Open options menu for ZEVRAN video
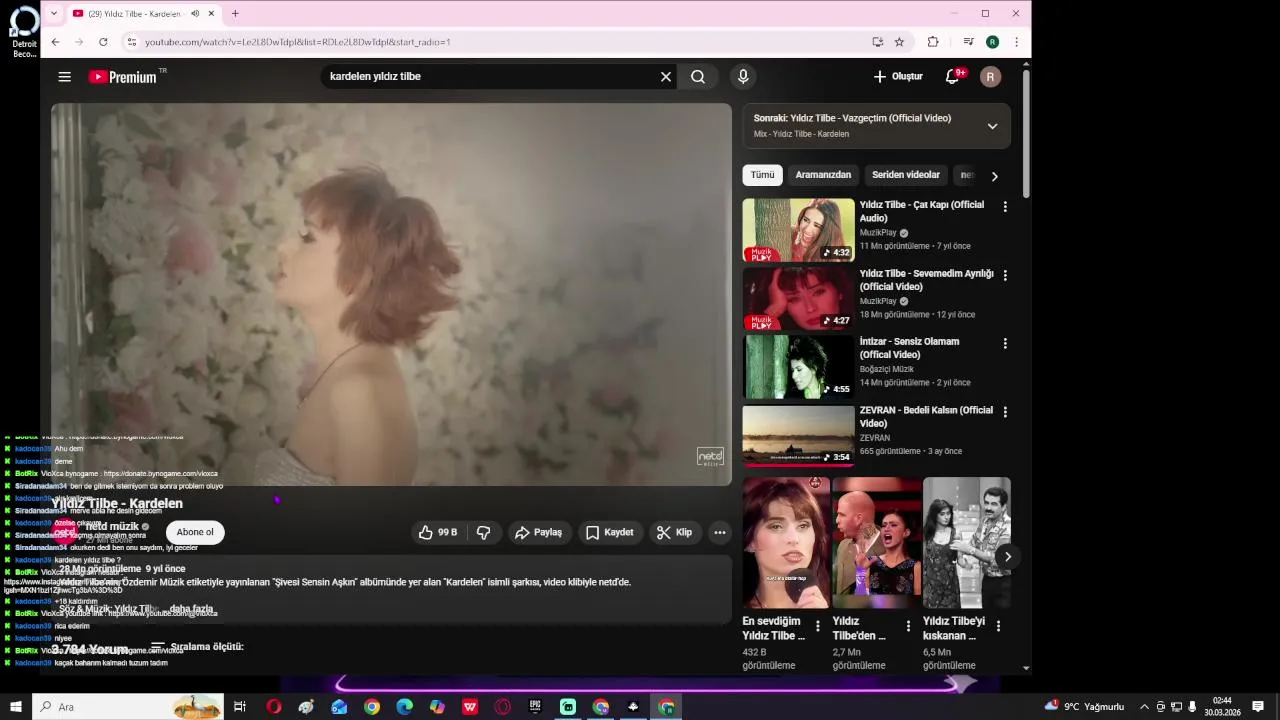This screenshot has height=720, width=1280. pyautogui.click(x=1005, y=412)
